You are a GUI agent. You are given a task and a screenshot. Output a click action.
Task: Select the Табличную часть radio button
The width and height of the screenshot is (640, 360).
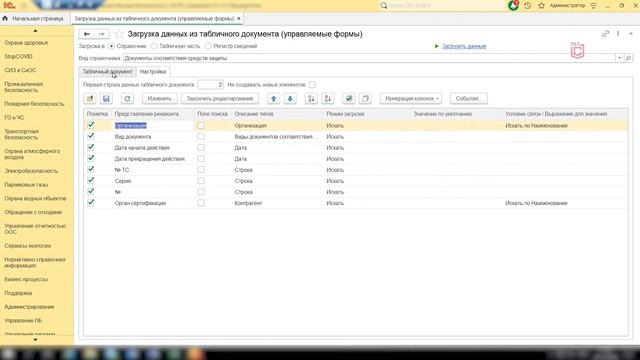154,46
